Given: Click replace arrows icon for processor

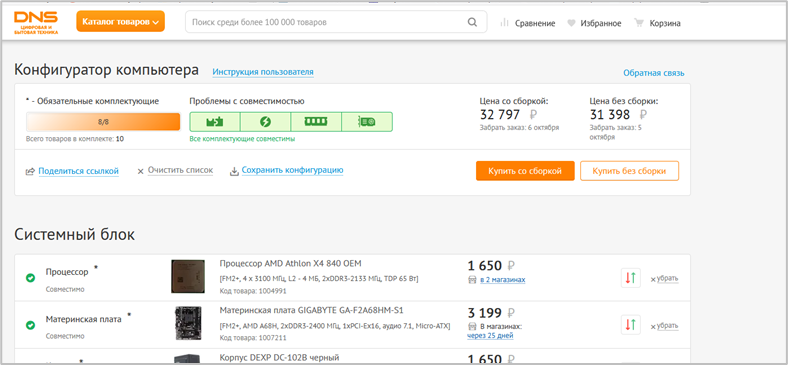Looking at the screenshot, I should tap(631, 278).
